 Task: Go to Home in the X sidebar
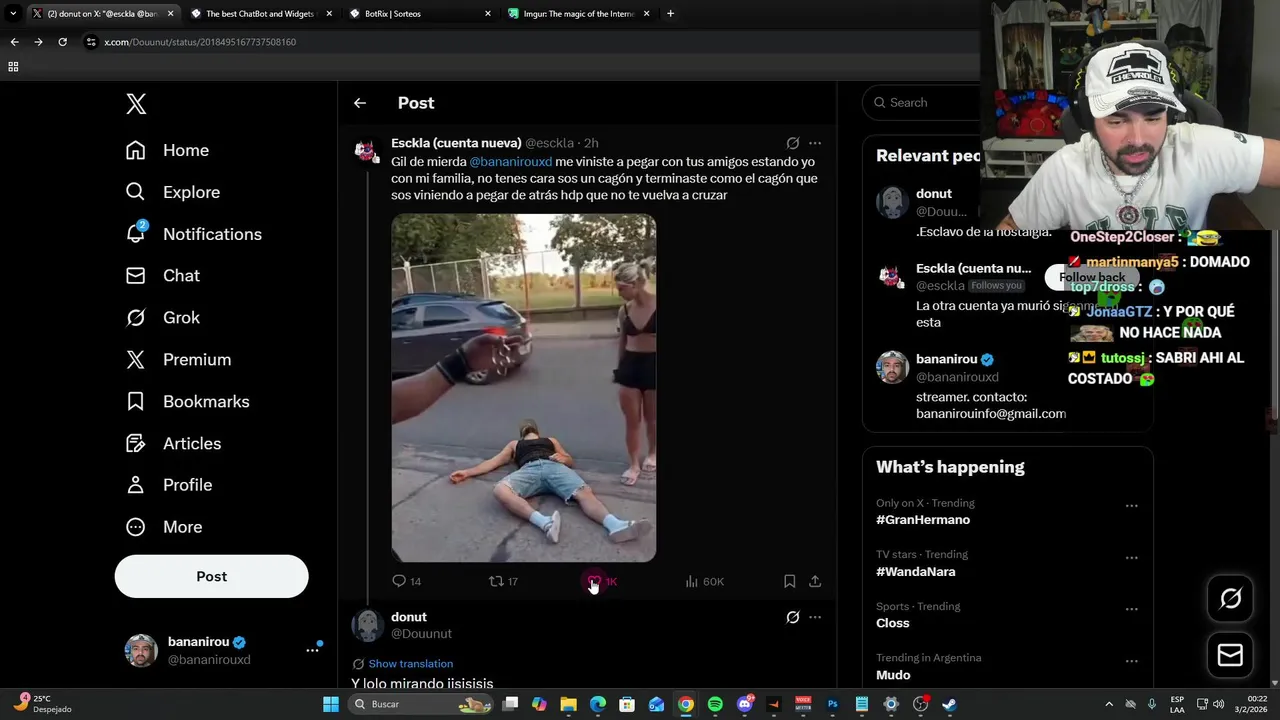pyautogui.click(x=167, y=150)
